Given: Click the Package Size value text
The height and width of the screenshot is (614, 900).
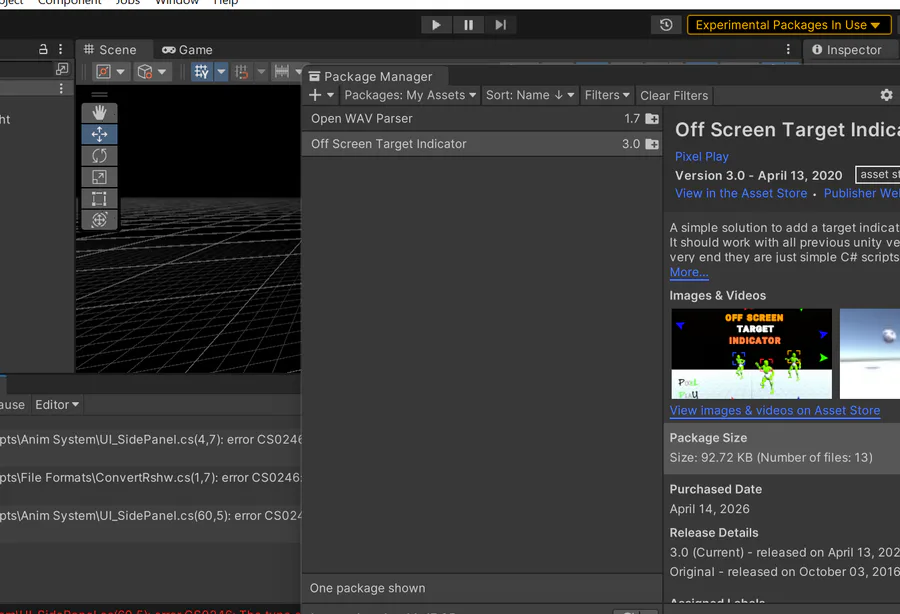Looking at the screenshot, I should point(771,458).
